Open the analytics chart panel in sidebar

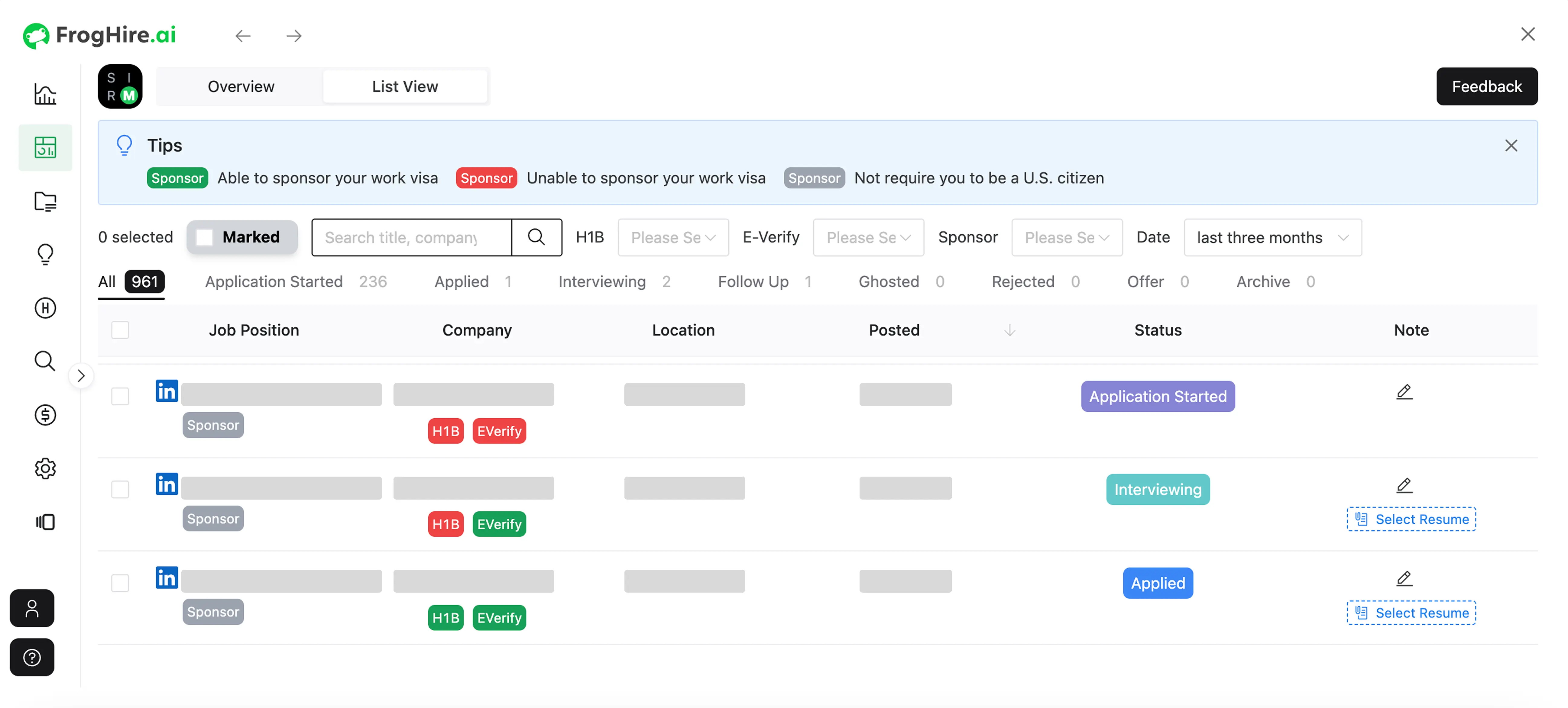point(45,94)
